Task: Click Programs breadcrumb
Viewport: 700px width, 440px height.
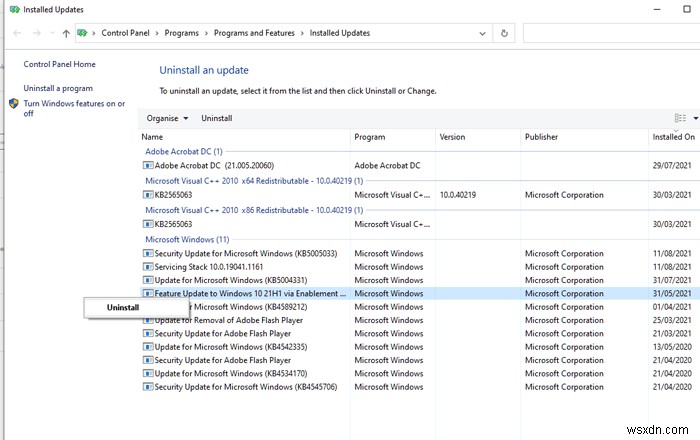Action: pyautogui.click(x=181, y=33)
